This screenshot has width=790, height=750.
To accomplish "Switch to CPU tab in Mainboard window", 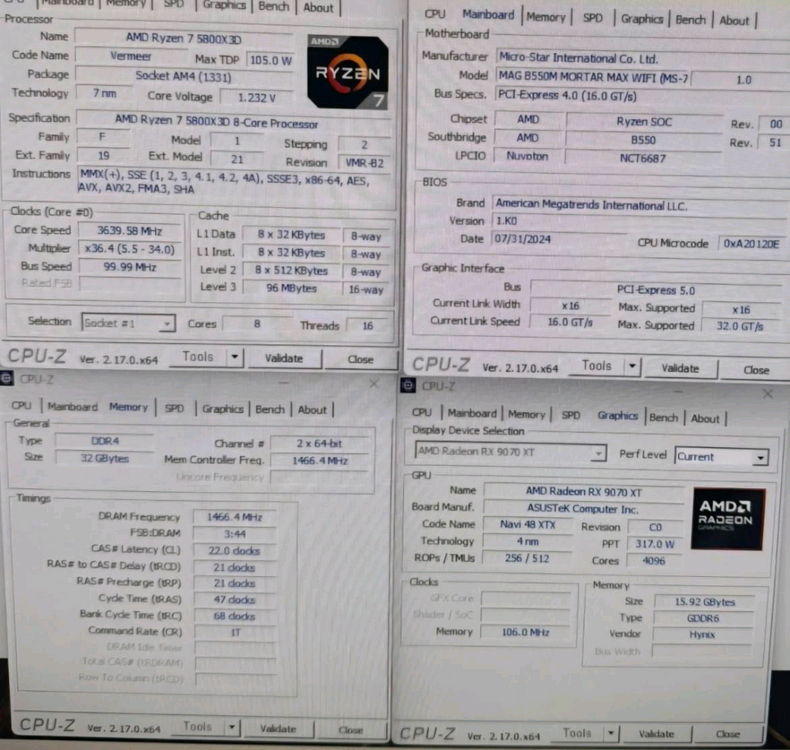I will pyautogui.click(x=434, y=14).
